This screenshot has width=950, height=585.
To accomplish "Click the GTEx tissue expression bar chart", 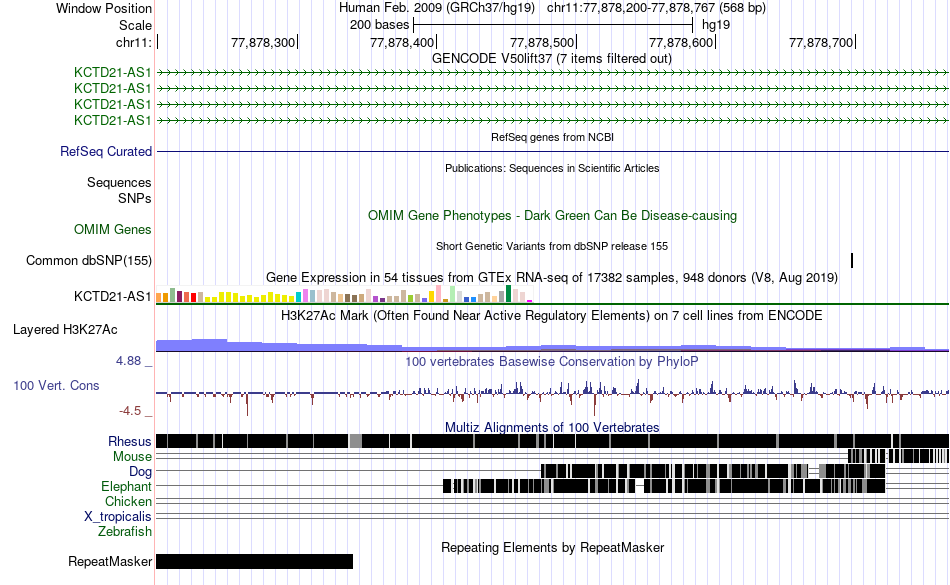I will tap(344, 294).
